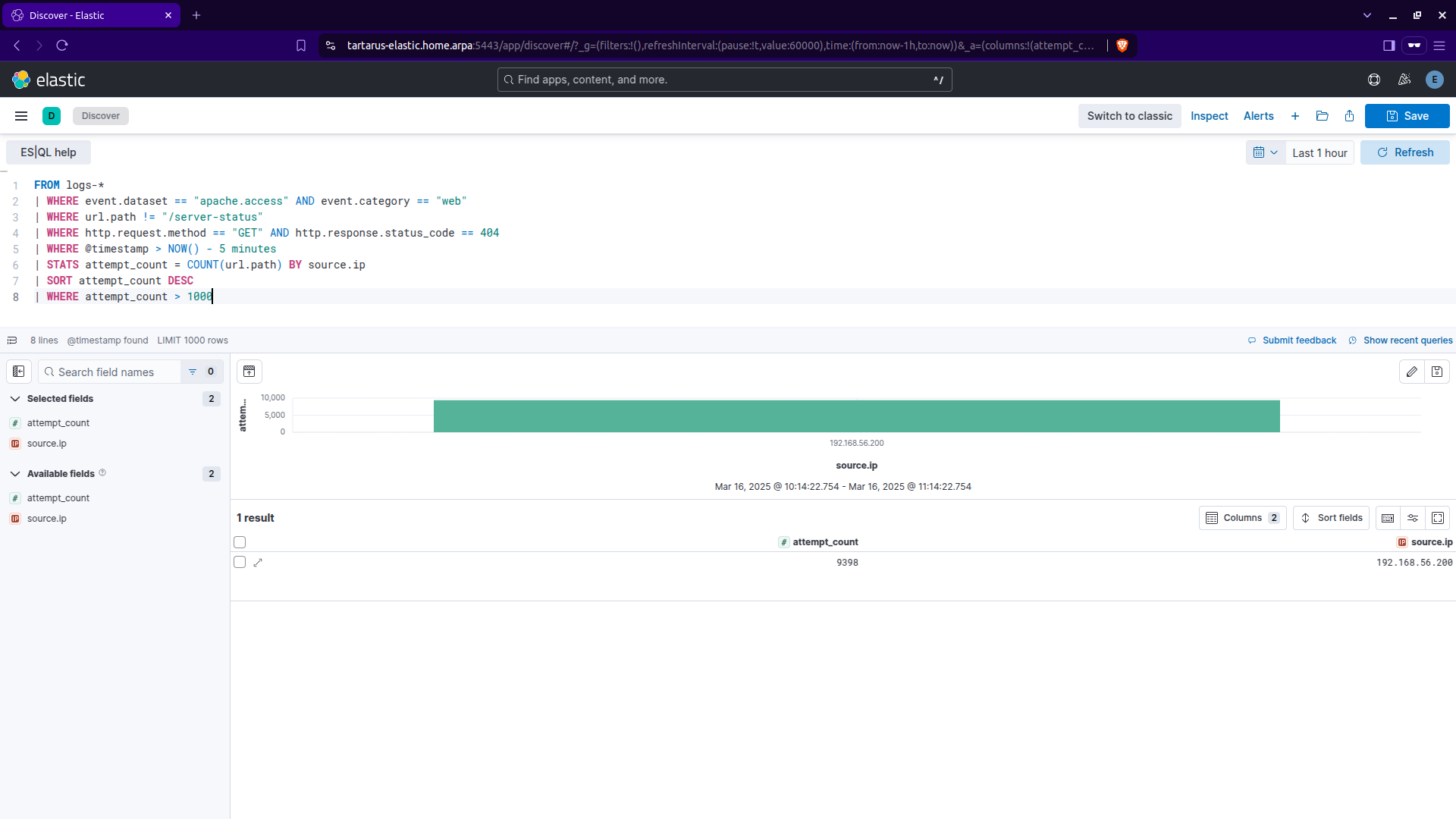Click the Show recent queries link
The height and width of the screenshot is (819, 1456).
1407,340
